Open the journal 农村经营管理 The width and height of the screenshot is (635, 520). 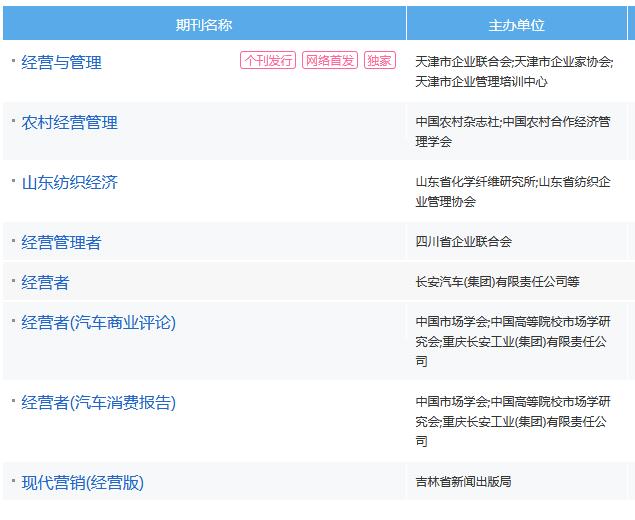point(69,123)
